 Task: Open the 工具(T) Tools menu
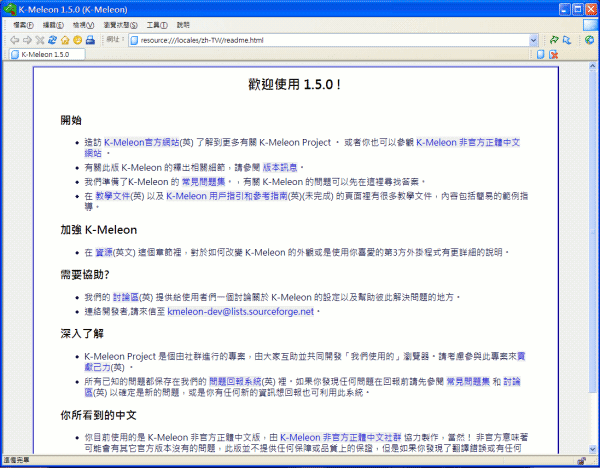[x=157, y=25]
